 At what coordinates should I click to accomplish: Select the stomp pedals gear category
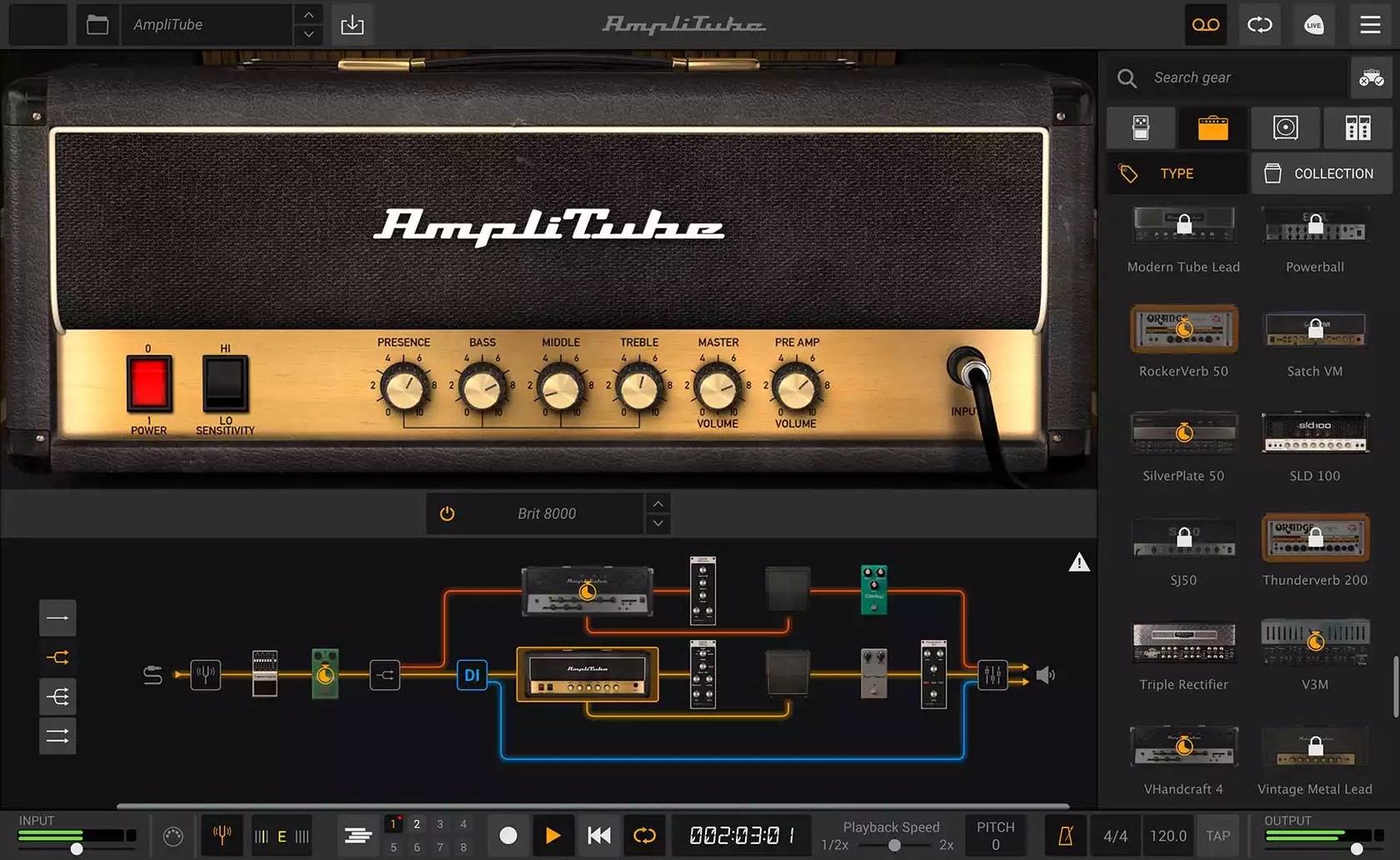(1140, 127)
